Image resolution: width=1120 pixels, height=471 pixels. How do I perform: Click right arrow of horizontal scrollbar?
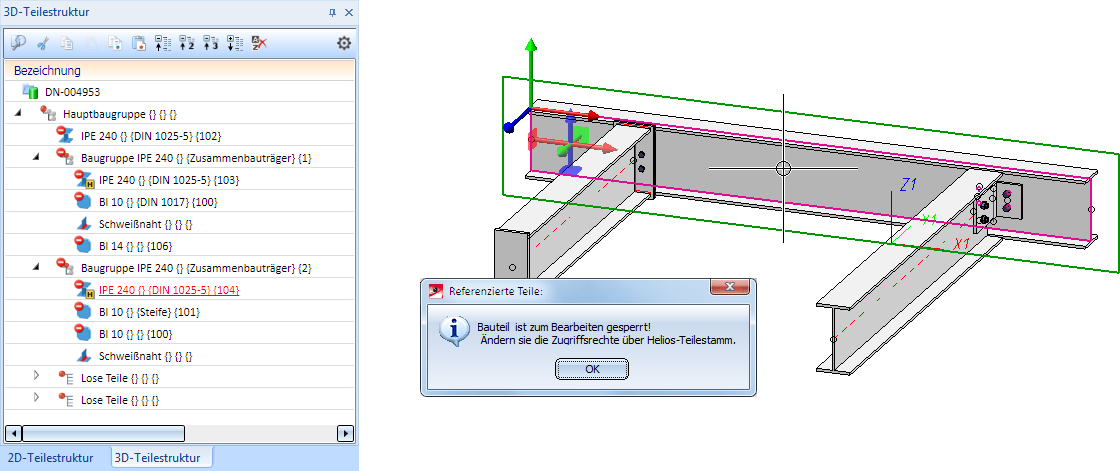point(346,433)
